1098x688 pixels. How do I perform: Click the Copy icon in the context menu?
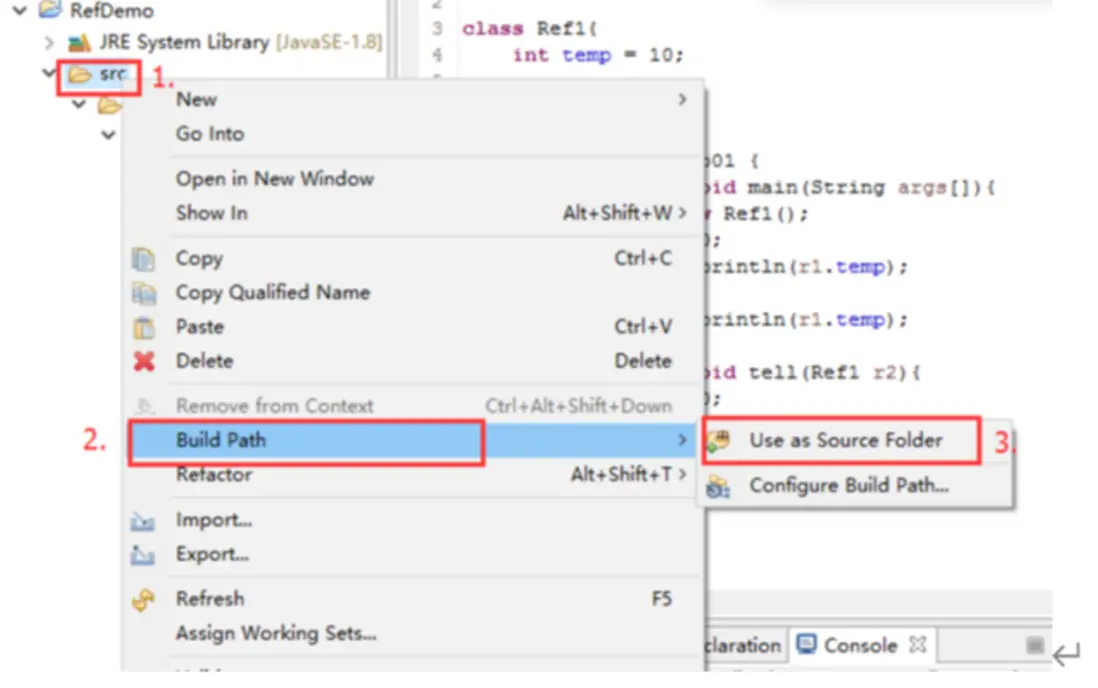coord(145,259)
